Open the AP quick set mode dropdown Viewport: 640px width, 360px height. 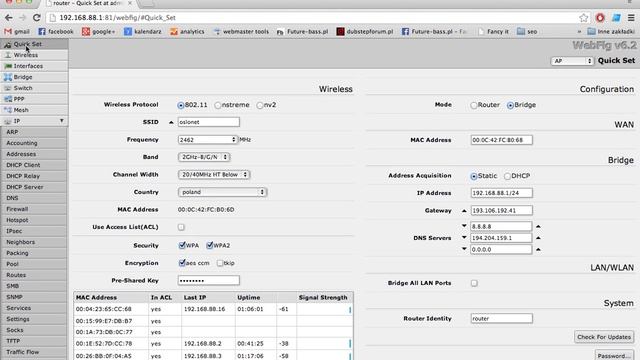(572, 61)
